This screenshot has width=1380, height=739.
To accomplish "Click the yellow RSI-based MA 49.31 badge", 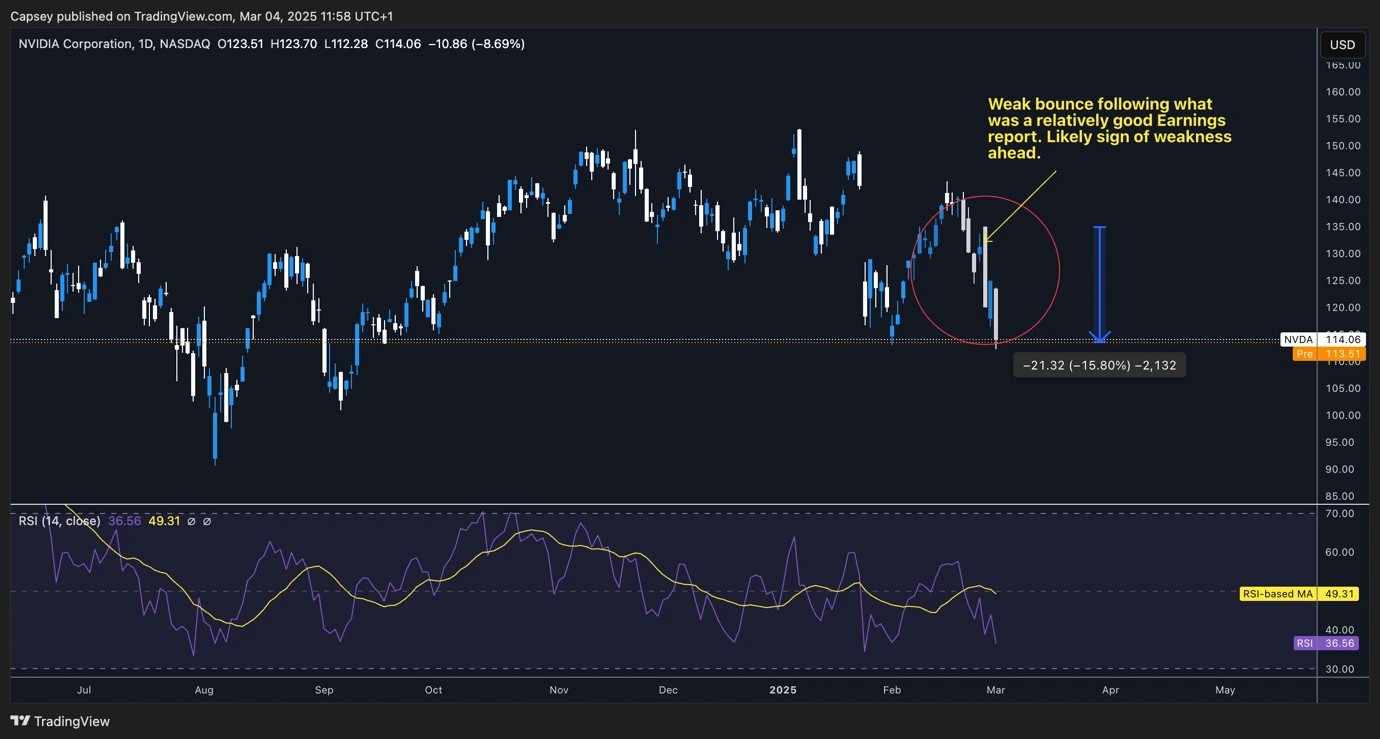I will pos(1297,593).
